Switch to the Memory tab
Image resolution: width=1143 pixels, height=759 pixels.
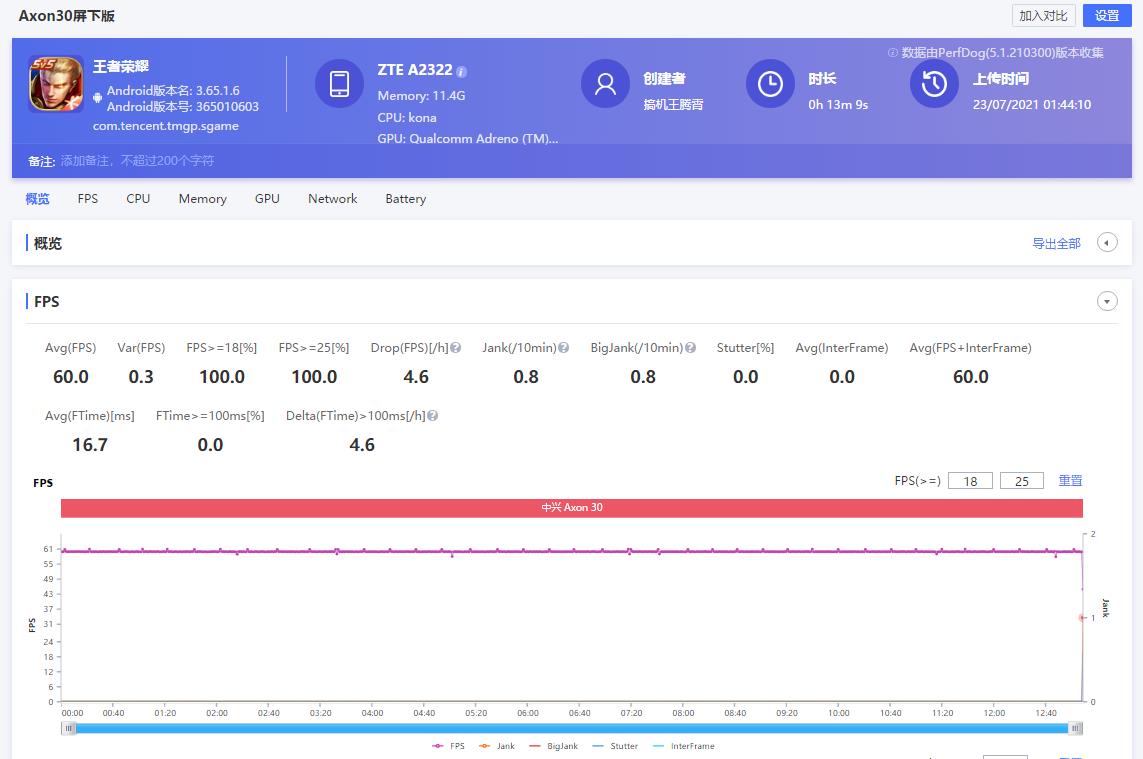(202, 199)
